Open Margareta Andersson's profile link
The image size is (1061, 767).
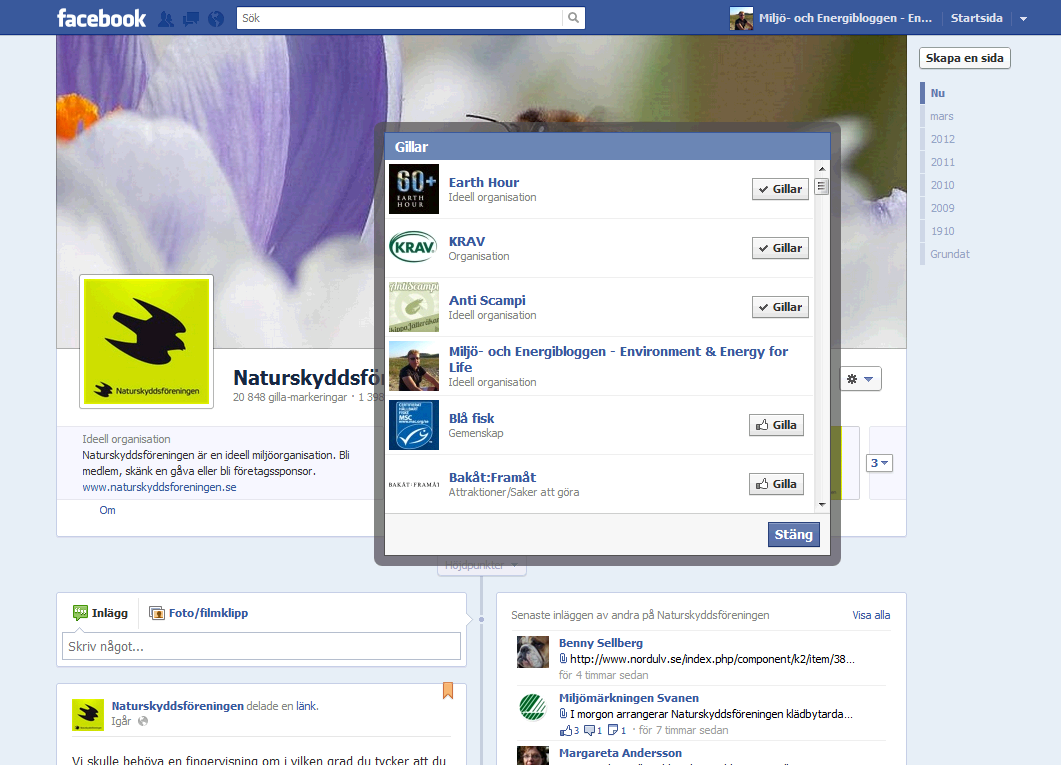(620, 753)
